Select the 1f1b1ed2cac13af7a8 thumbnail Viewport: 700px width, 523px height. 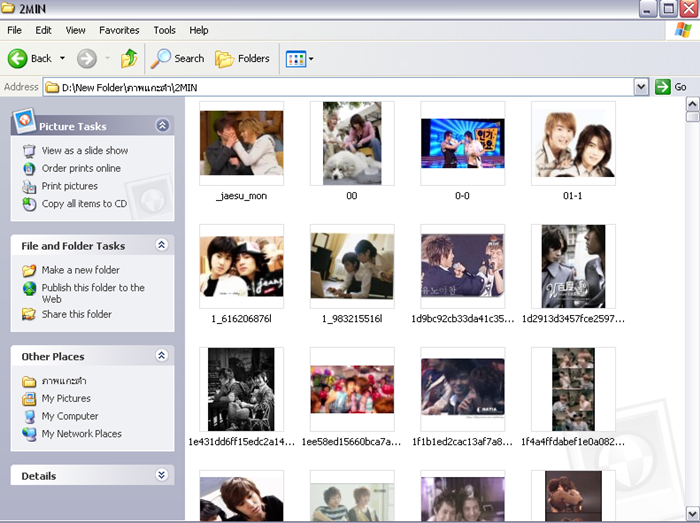click(x=463, y=389)
